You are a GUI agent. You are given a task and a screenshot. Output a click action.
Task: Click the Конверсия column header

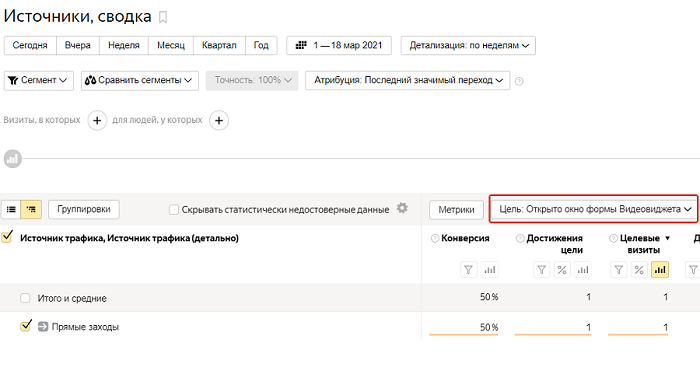click(465, 238)
